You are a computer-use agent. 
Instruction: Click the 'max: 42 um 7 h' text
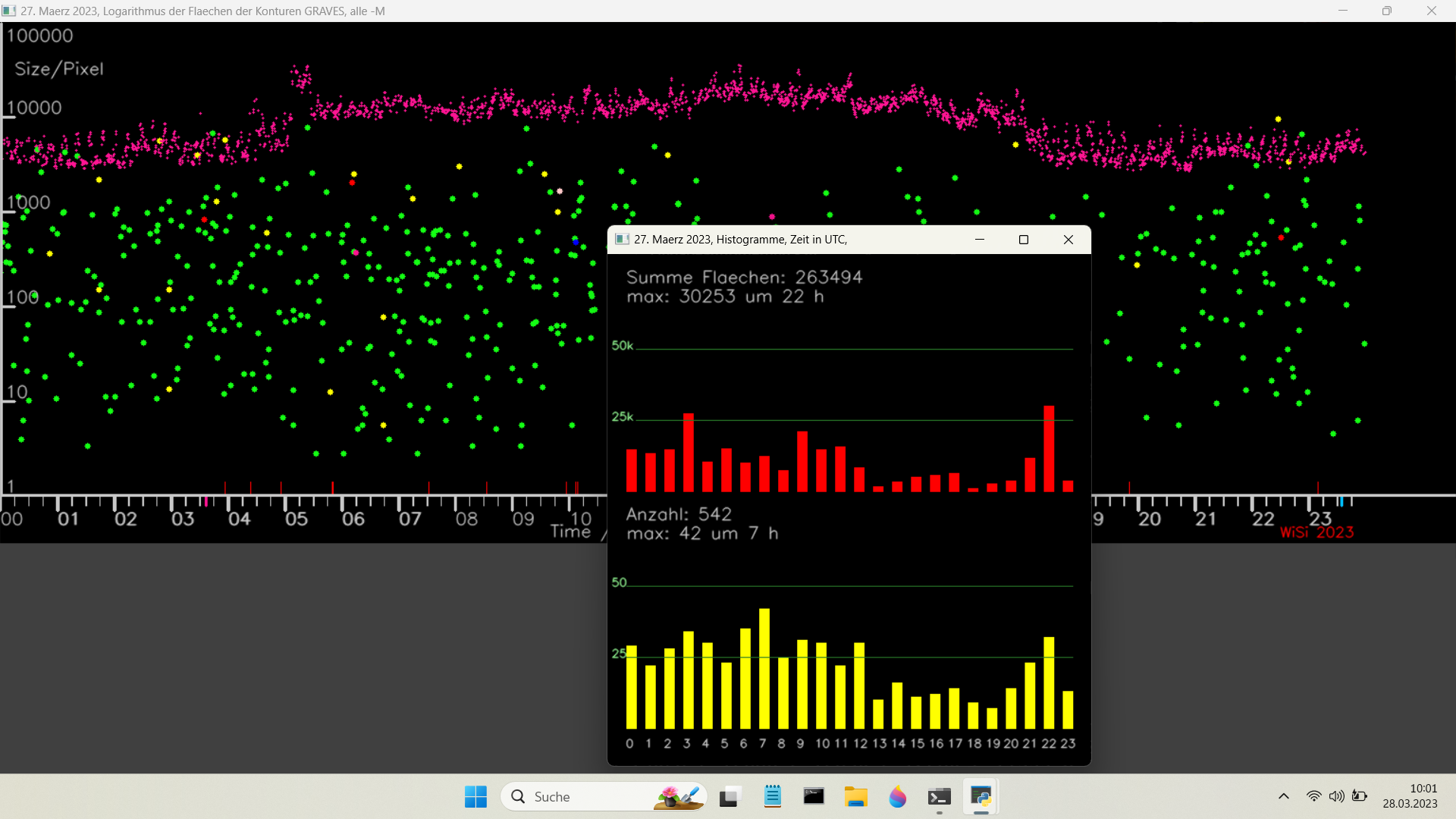tap(702, 533)
